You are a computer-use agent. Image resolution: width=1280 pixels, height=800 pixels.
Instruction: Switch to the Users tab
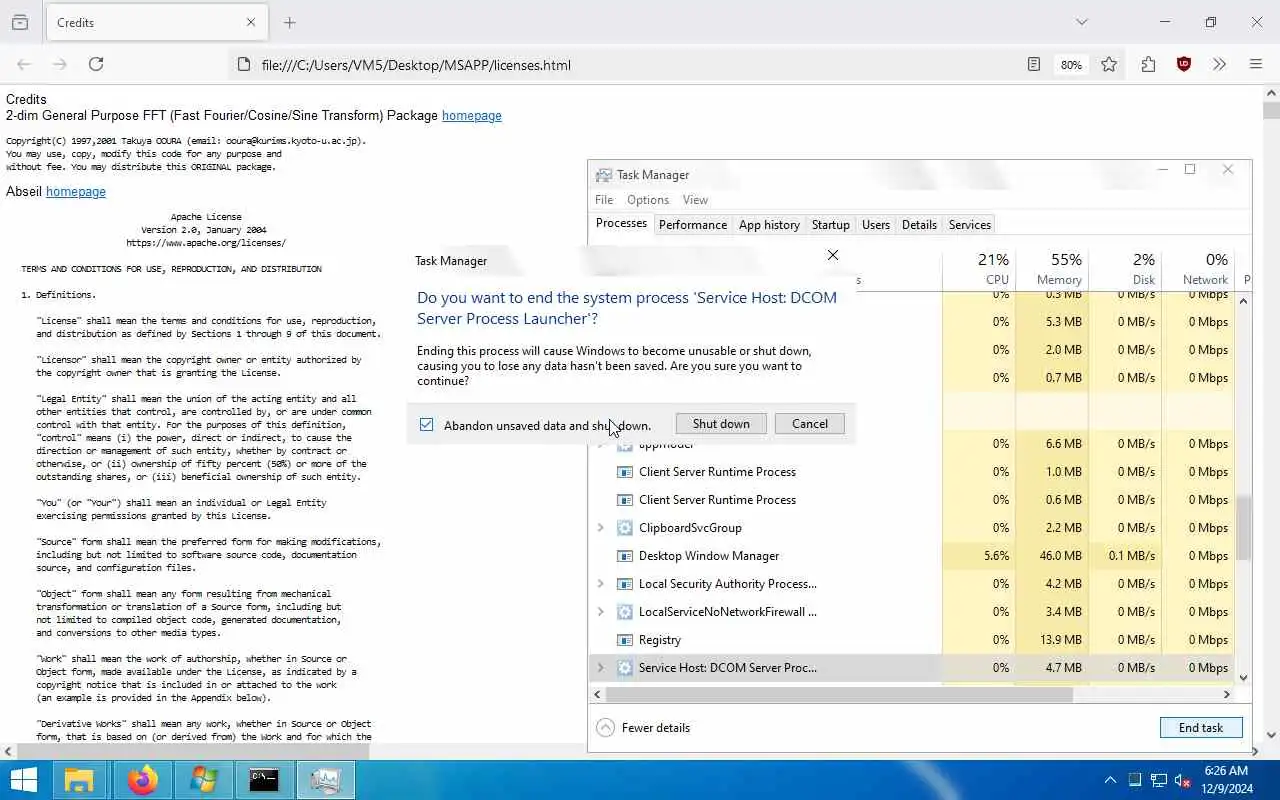(876, 225)
